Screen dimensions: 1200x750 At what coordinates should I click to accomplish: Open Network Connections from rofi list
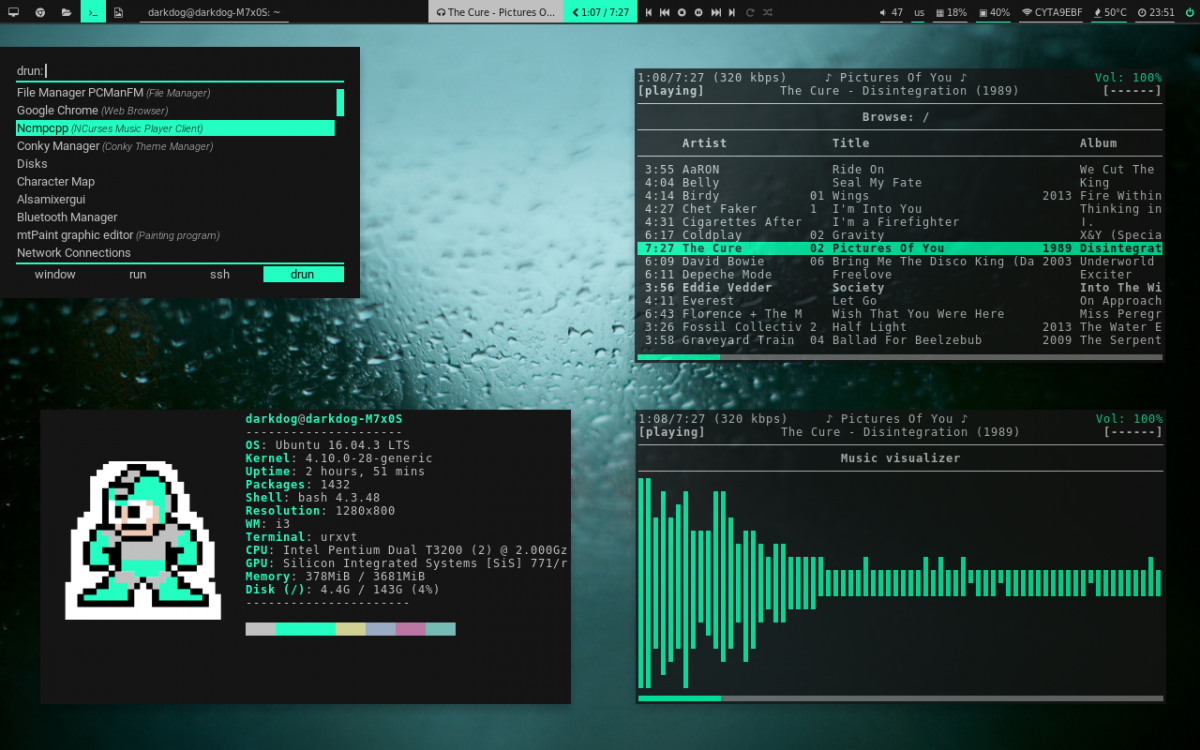point(175,253)
